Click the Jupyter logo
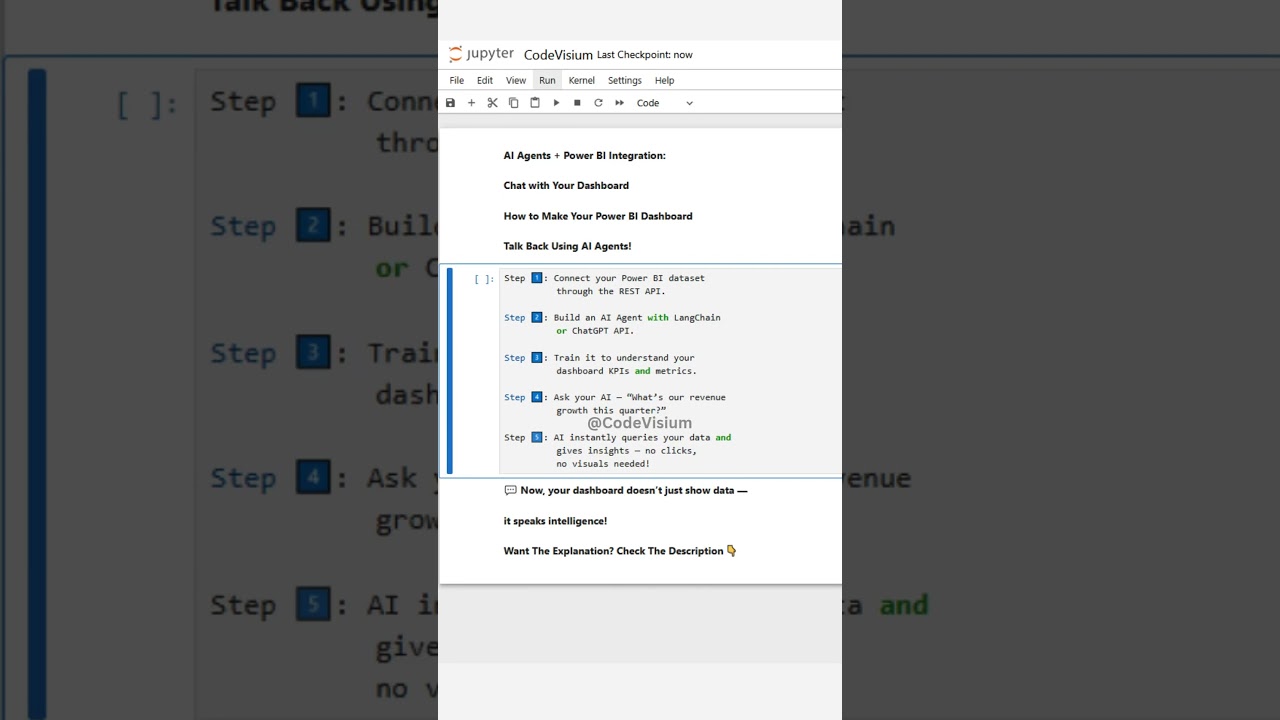The width and height of the screenshot is (1280, 720). [x=481, y=54]
